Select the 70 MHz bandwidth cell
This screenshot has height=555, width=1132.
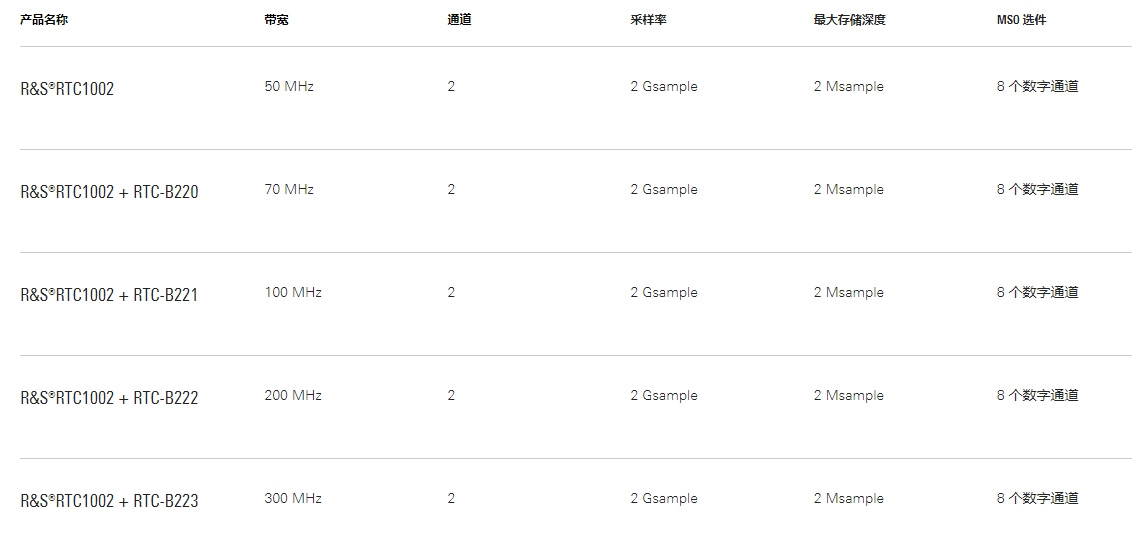pyautogui.click(x=289, y=190)
